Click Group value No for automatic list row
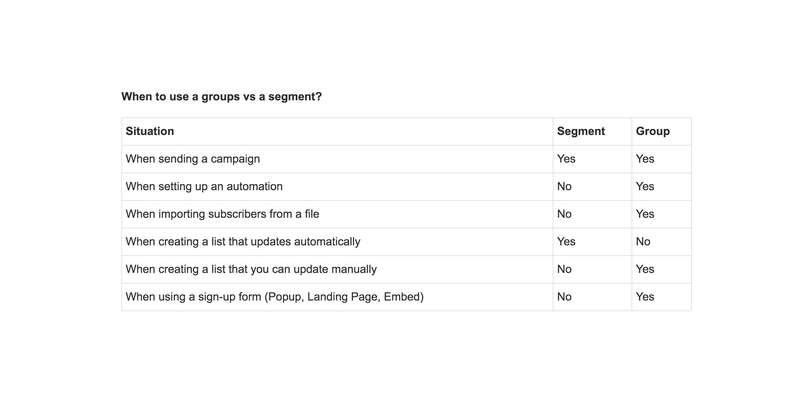Viewport: 799px width, 413px height. click(643, 242)
